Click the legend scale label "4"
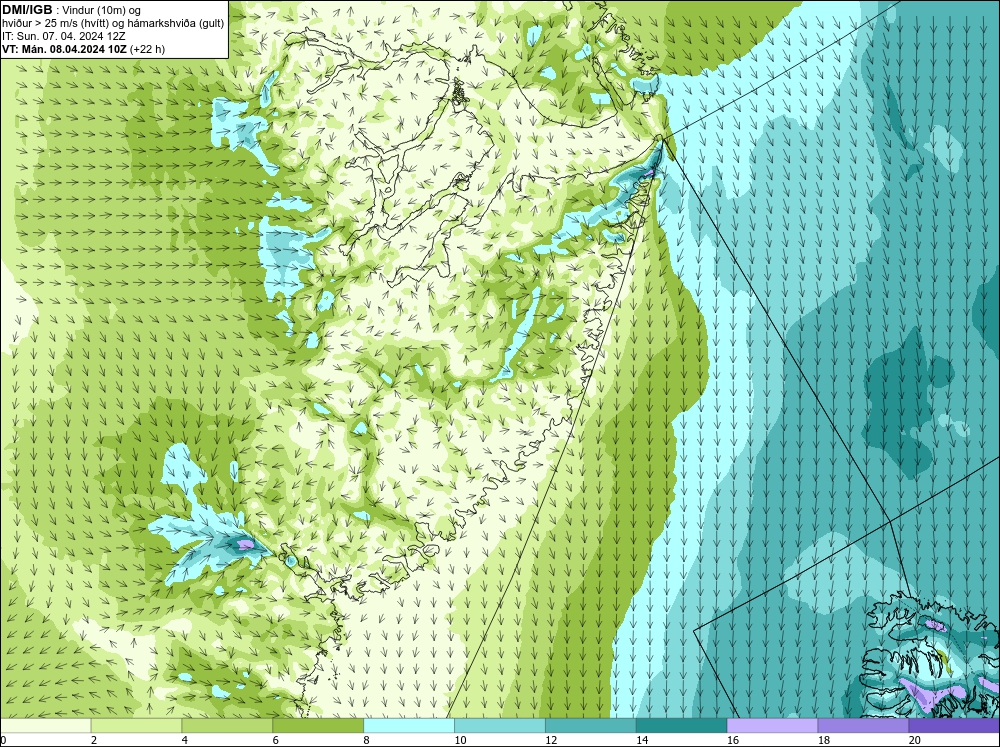1000x747 pixels. (x=185, y=740)
